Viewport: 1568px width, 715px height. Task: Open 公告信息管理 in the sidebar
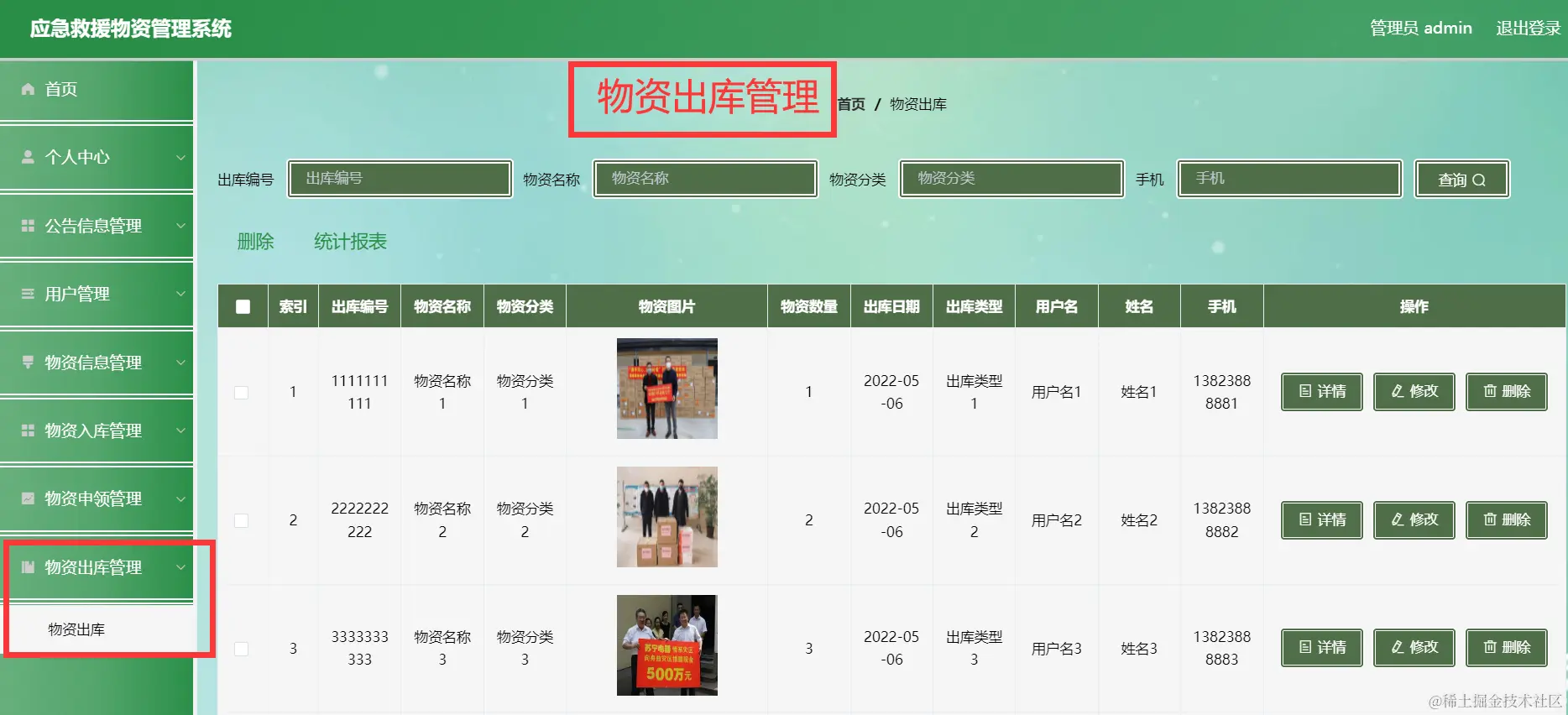point(97,226)
